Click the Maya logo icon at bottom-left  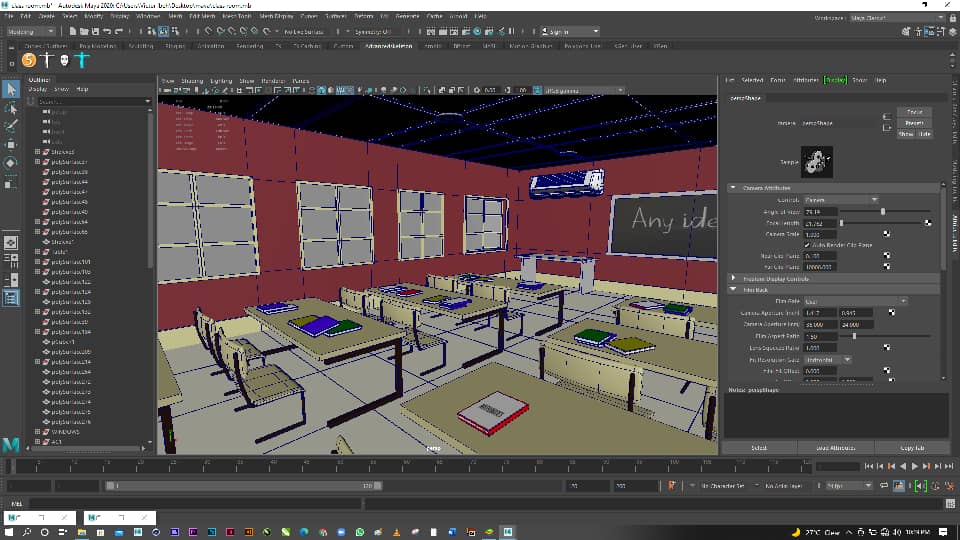(11, 444)
